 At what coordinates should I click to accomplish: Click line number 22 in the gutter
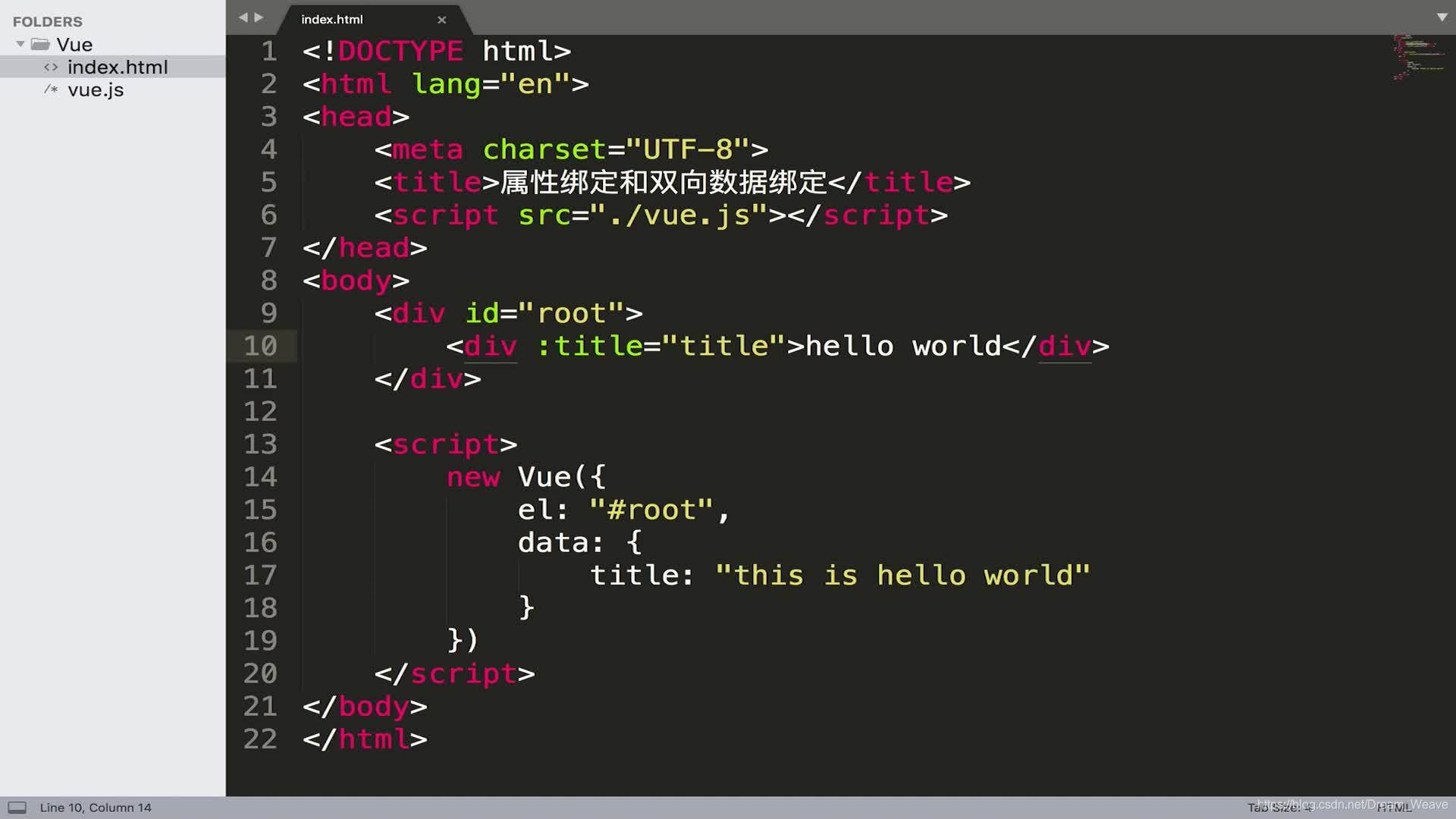point(260,739)
